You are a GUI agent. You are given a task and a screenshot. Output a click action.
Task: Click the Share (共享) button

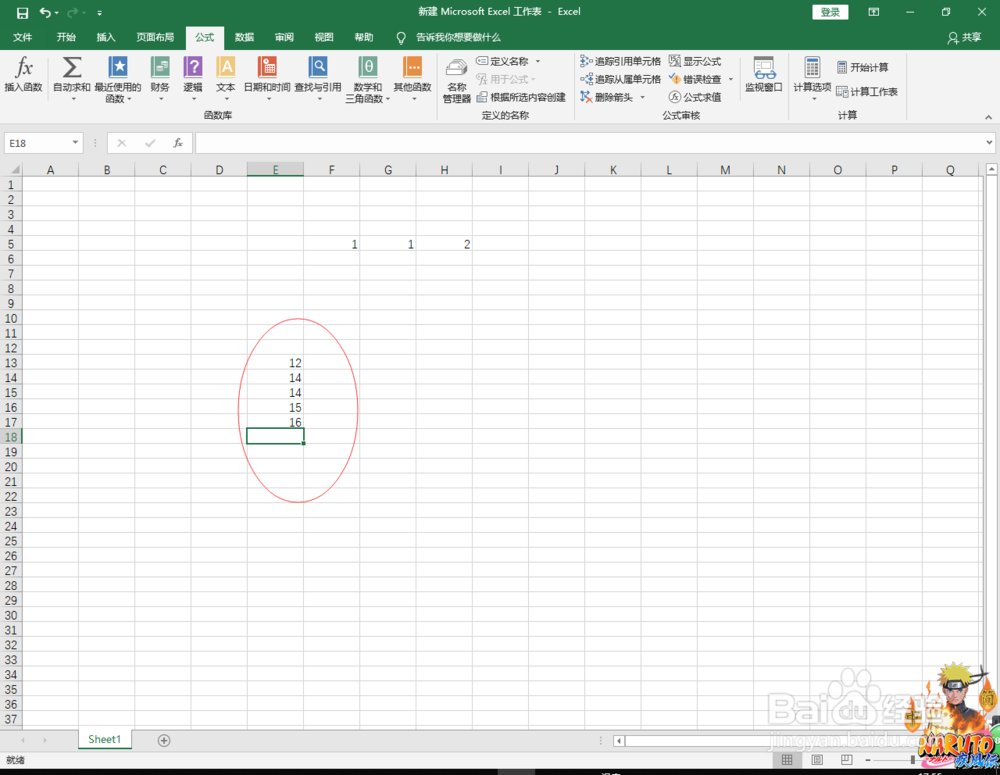pos(964,38)
